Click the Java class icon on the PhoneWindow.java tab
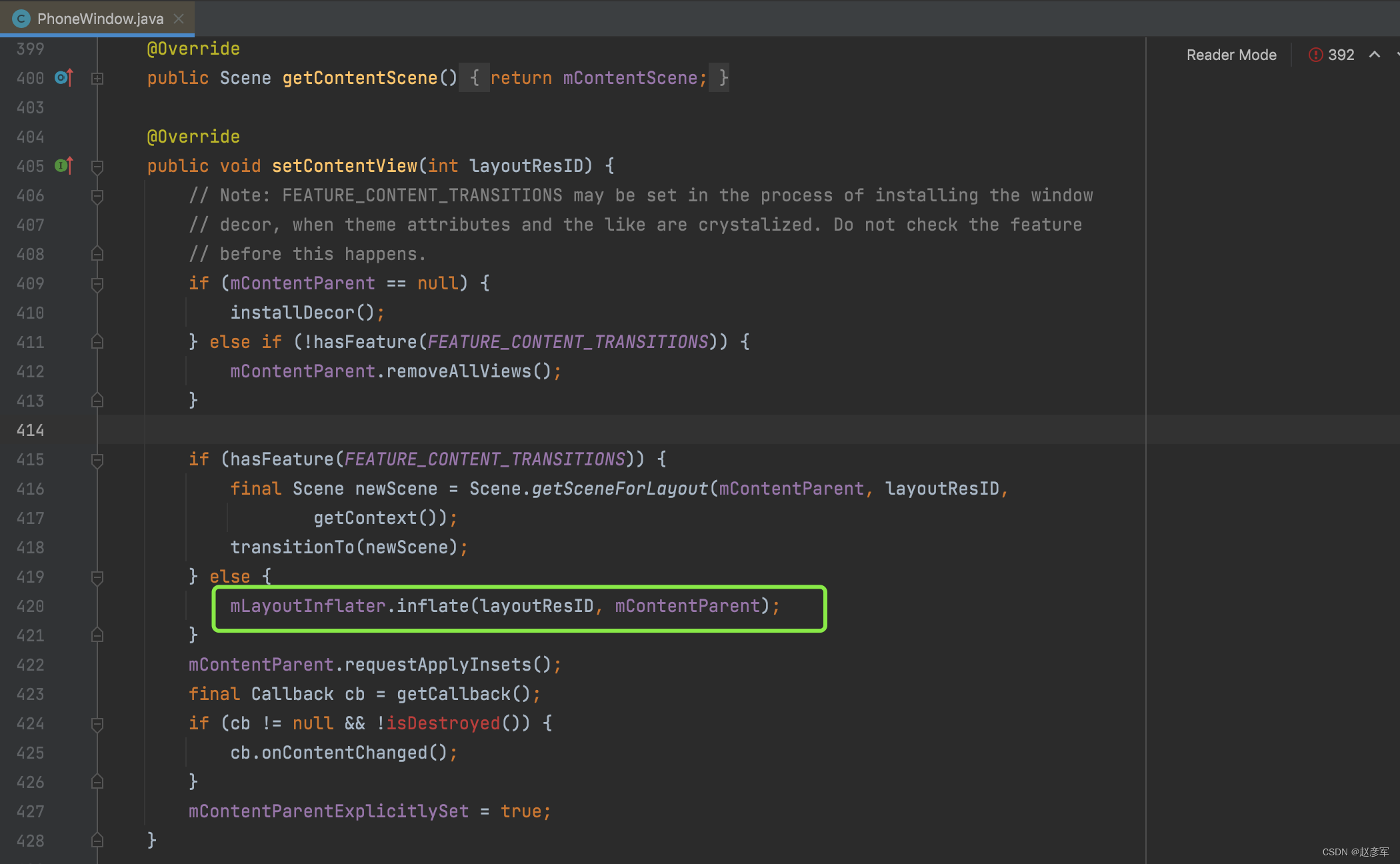Screen dimensions: 1400x864 tap(21, 19)
